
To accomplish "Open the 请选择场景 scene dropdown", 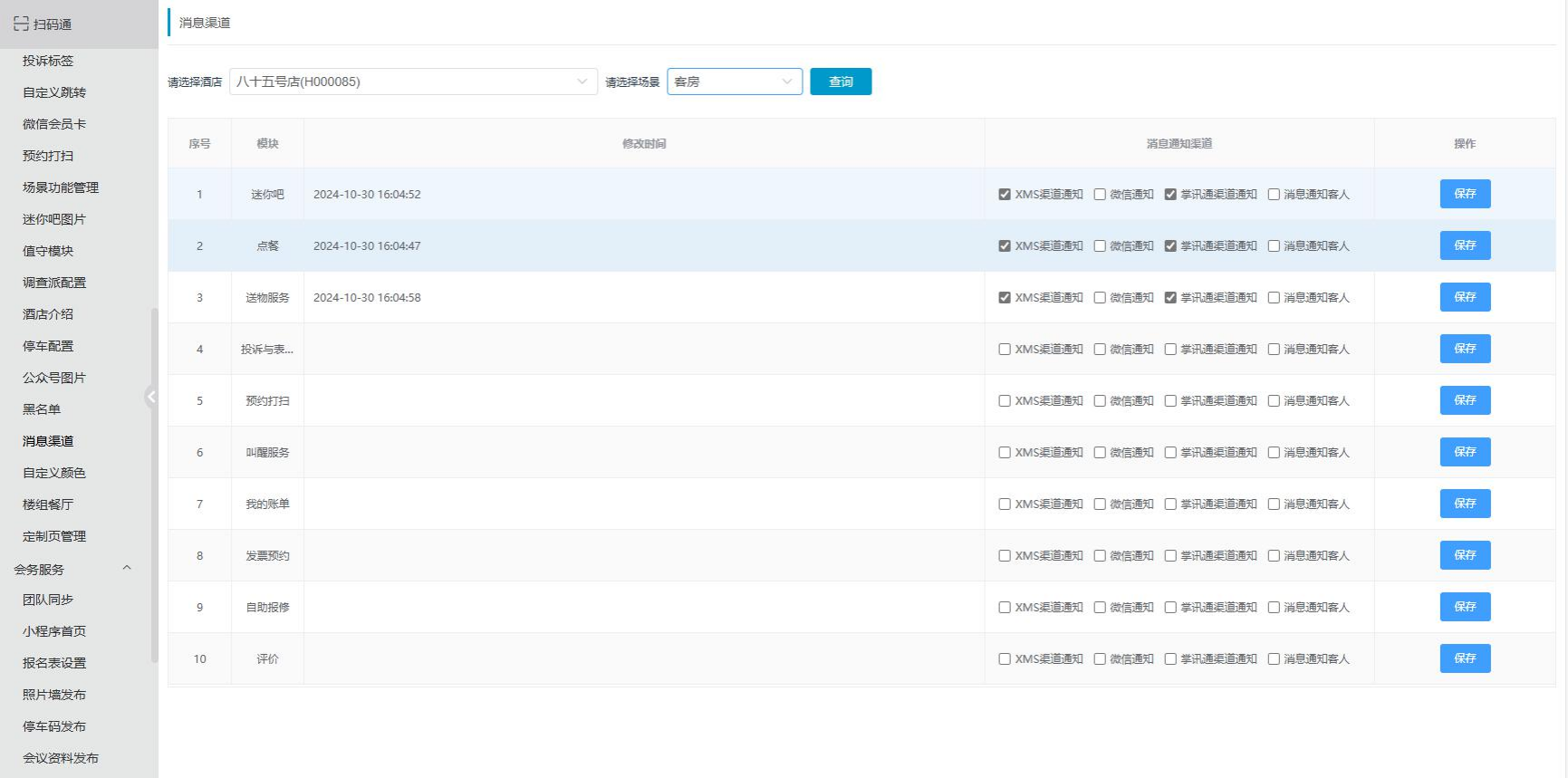I will (734, 82).
